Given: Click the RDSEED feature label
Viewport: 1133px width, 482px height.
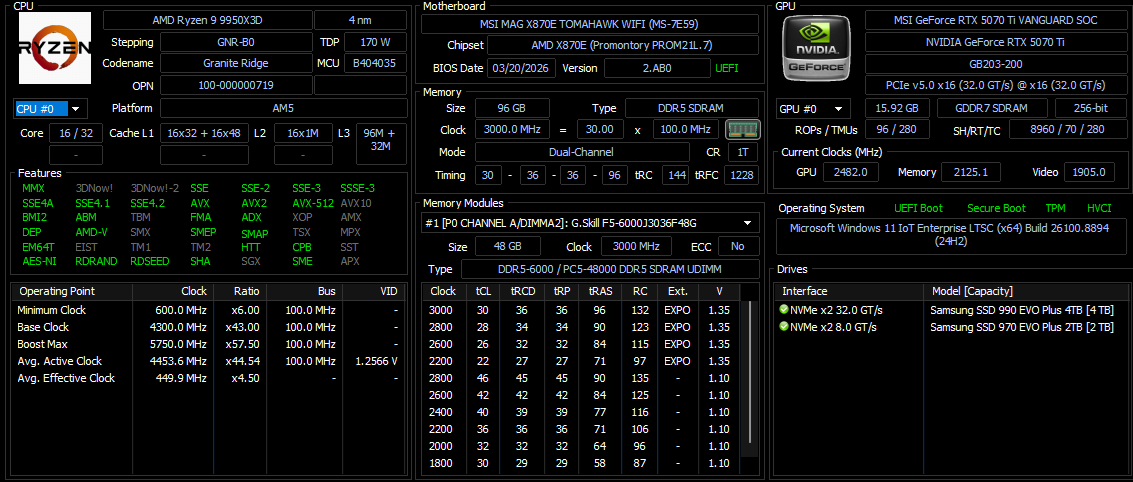Looking at the screenshot, I should pyautogui.click(x=150, y=262).
